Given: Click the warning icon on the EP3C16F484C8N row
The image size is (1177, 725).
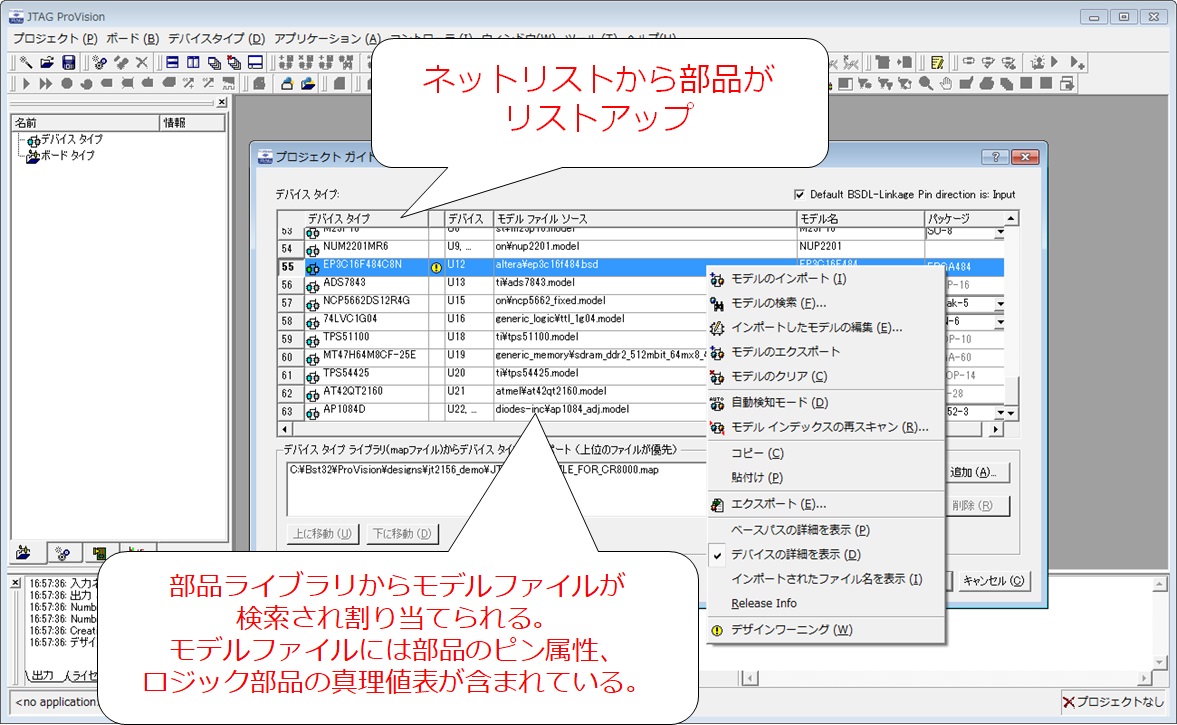Looking at the screenshot, I should click(435, 266).
